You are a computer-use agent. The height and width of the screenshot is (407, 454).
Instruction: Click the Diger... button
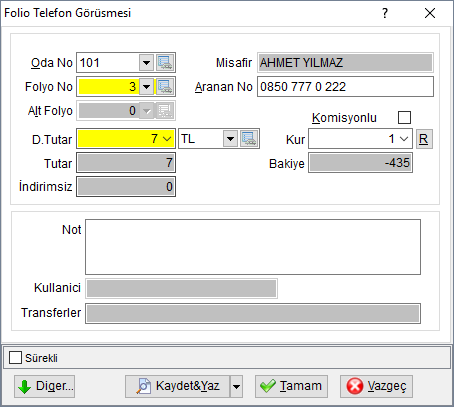pos(44,386)
